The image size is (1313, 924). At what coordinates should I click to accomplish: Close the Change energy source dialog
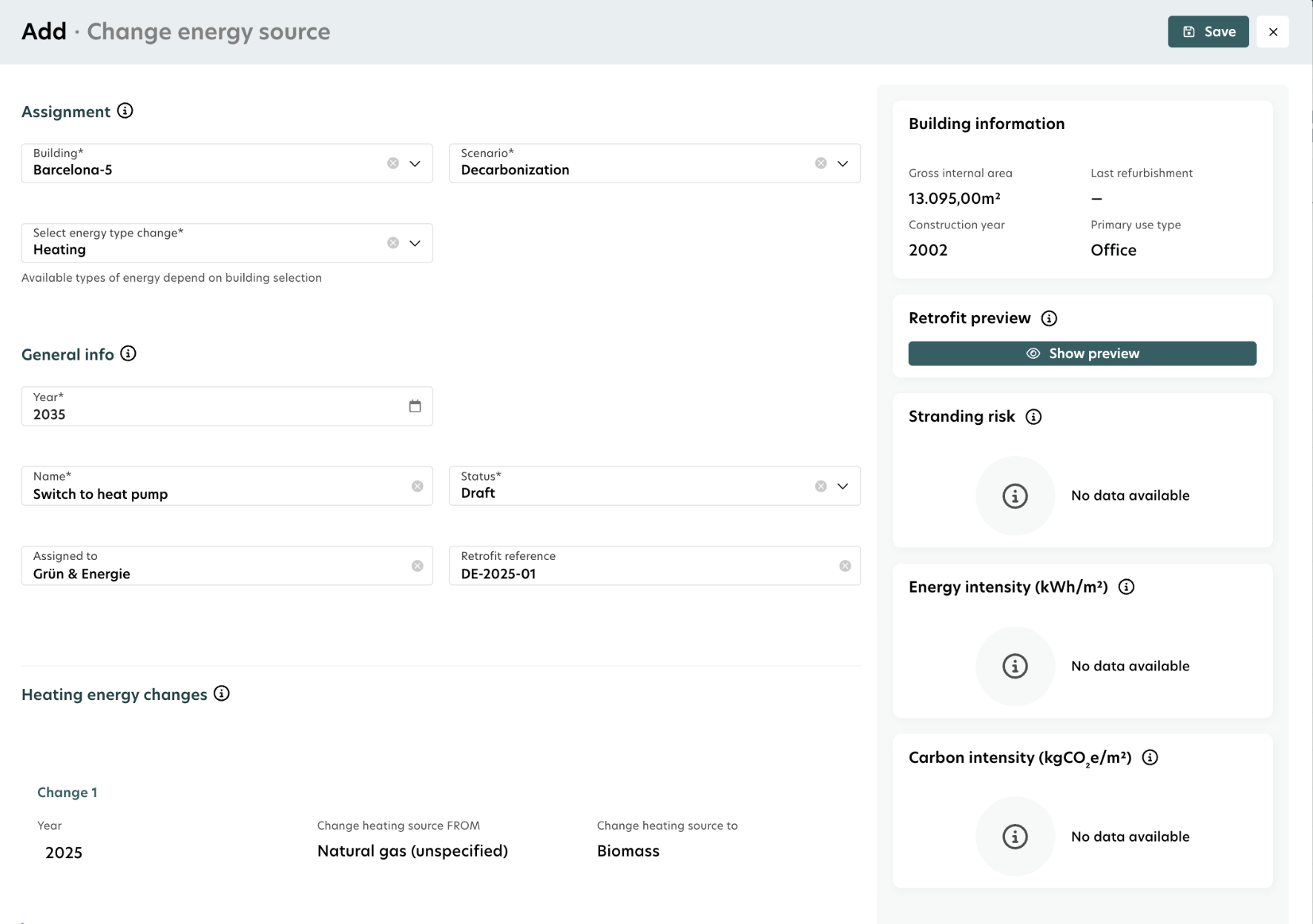(x=1273, y=32)
